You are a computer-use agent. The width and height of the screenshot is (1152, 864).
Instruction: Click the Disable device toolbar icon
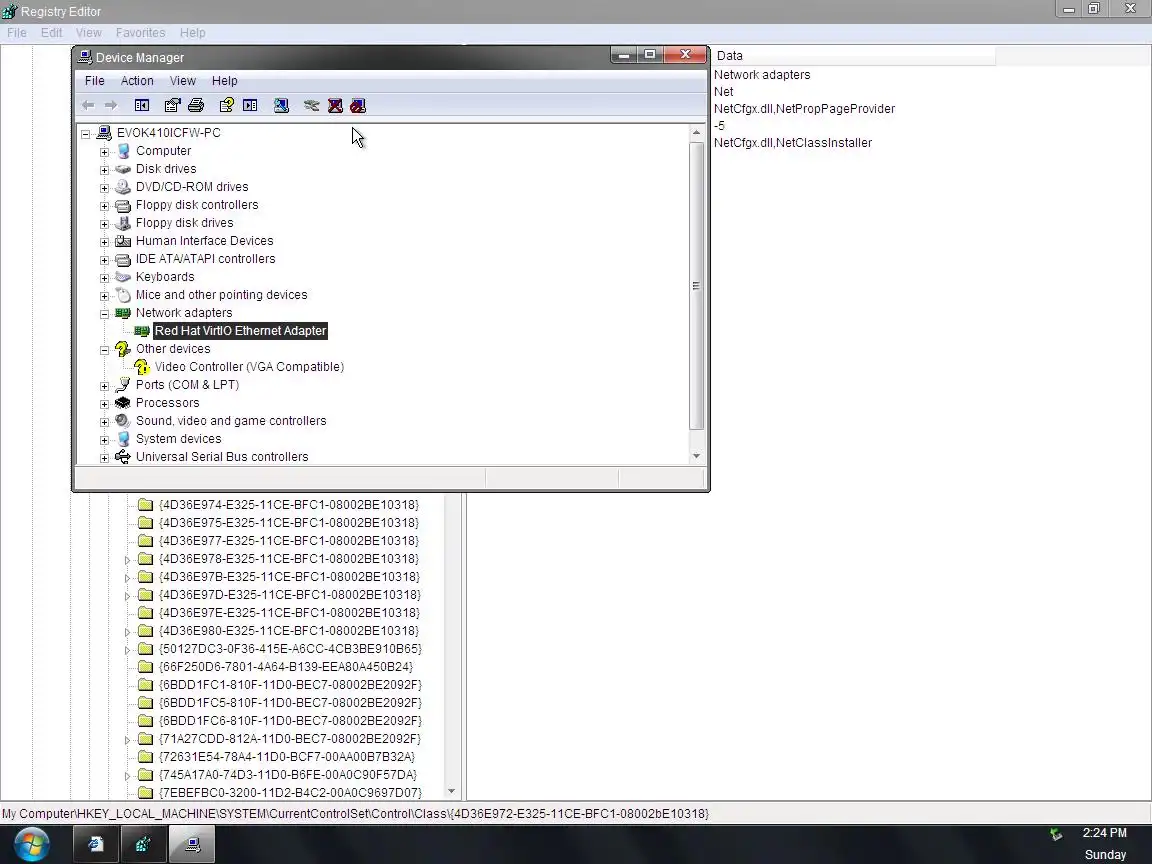pos(358,106)
